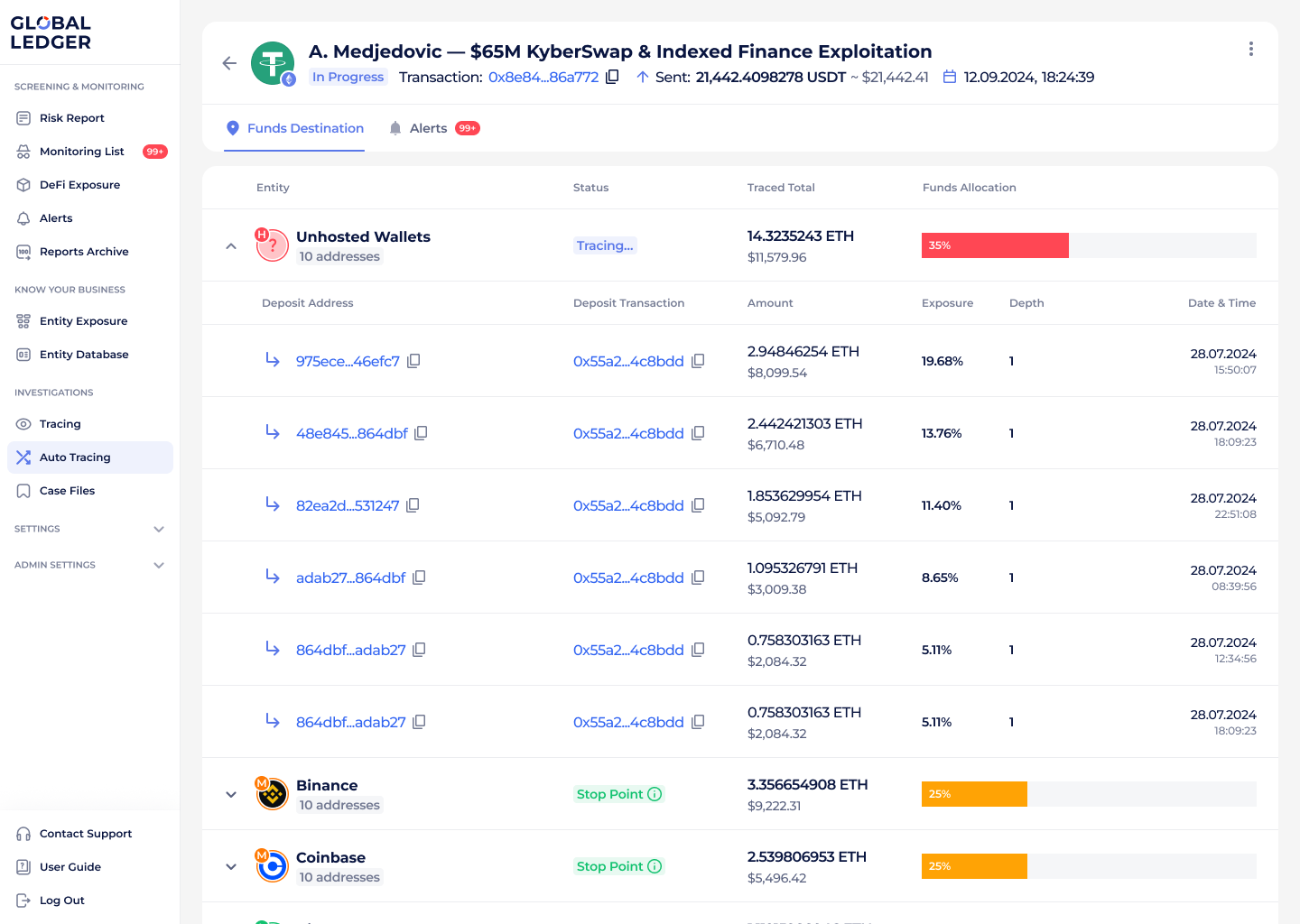Viewport: 1300px width, 924px height.
Task: Switch to the Alerts tab
Action: (x=429, y=128)
